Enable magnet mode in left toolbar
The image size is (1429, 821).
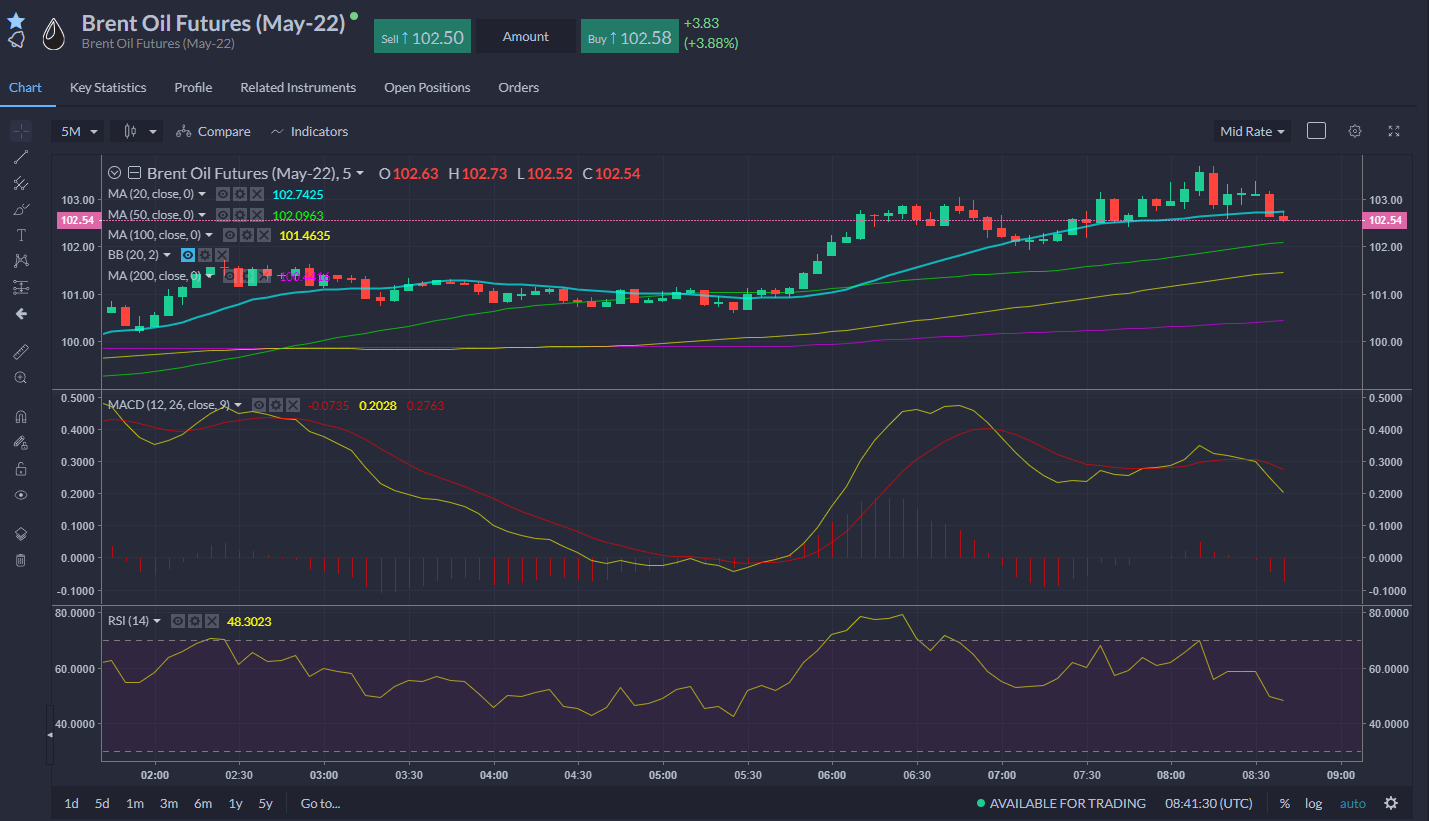click(x=20, y=417)
